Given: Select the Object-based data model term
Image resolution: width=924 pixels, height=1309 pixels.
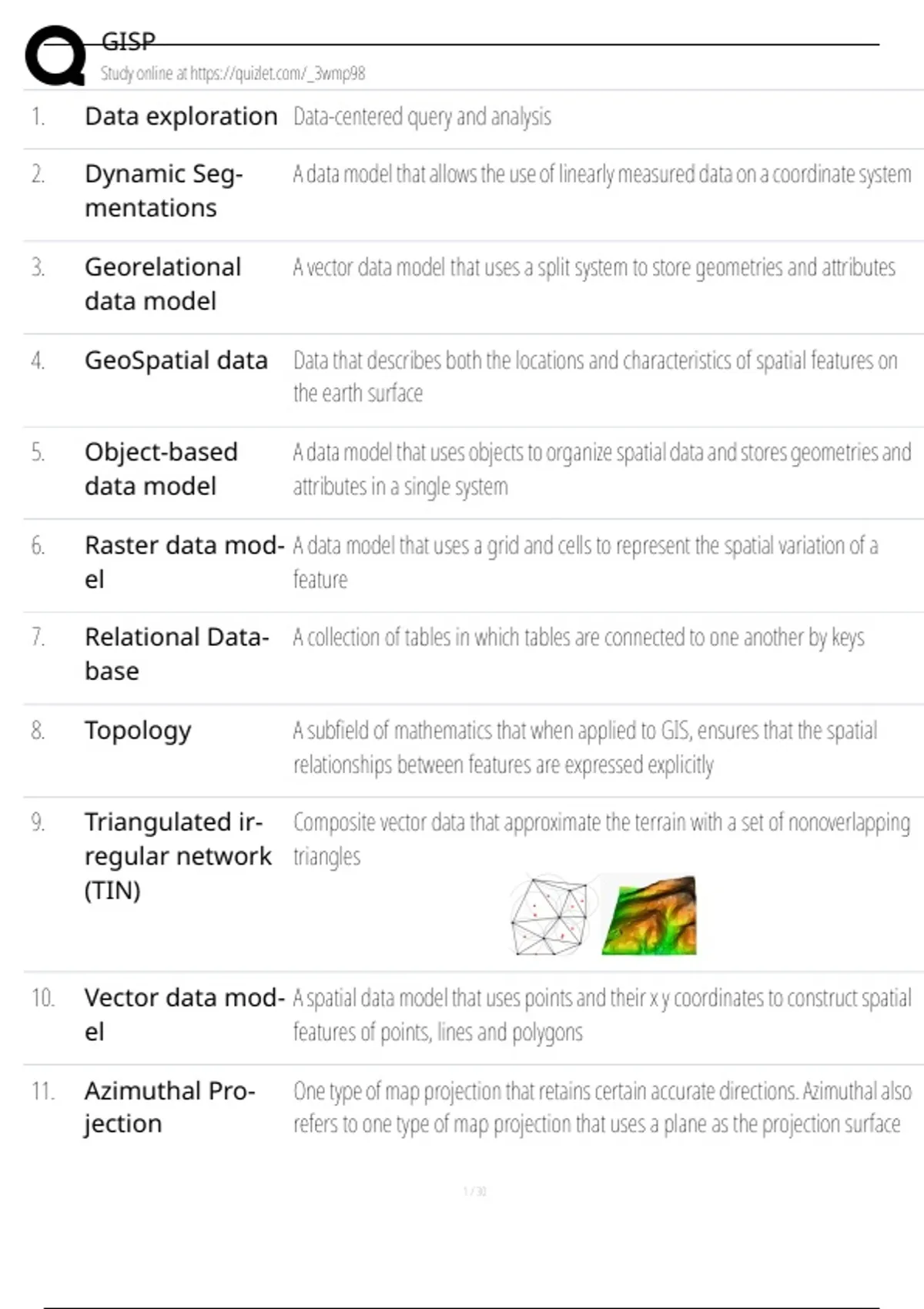Looking at the screenshot, I should click(x=161, y=469).
